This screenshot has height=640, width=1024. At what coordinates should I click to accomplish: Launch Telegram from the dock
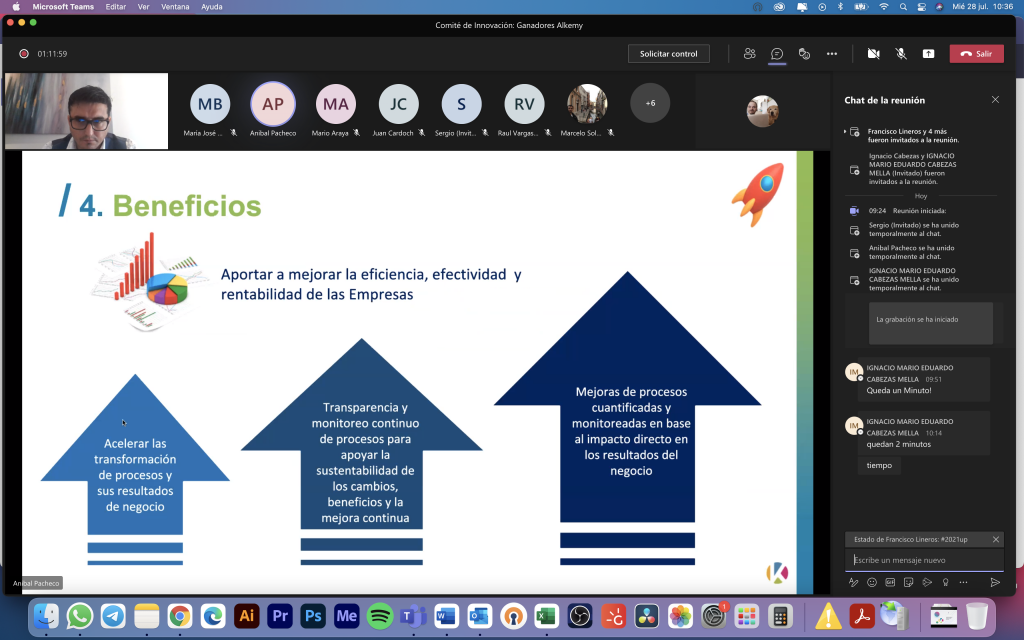point(113,615)
